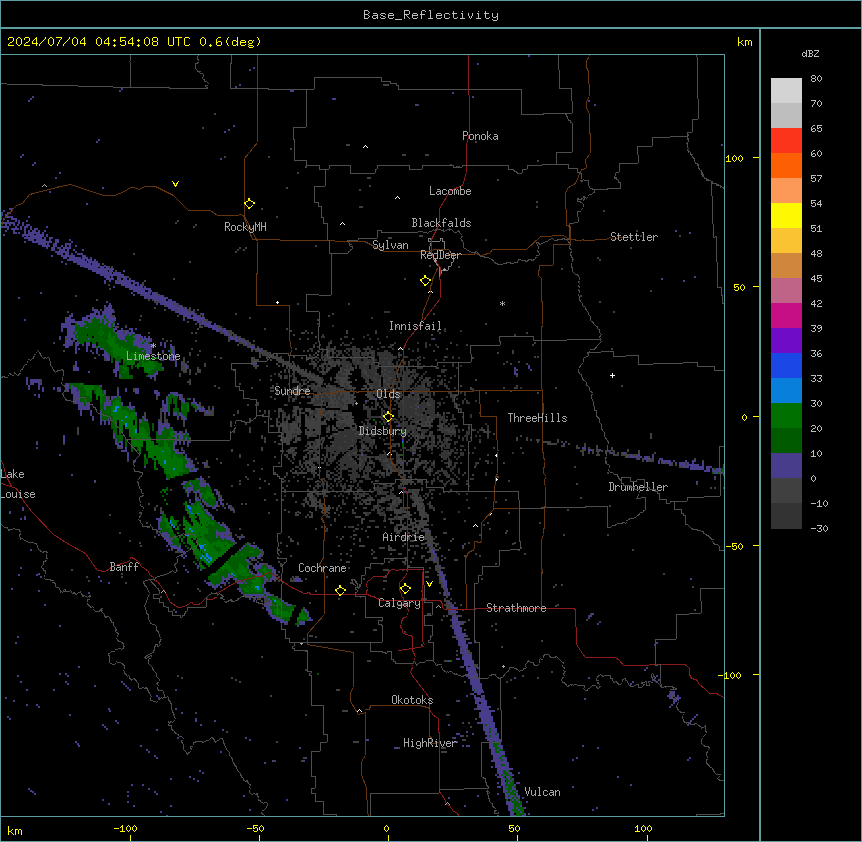This screenshot has width=862, height=842.
Task: Pick the blue 36–33 dBZ legend swatch
Action: (x=786, y=365)
